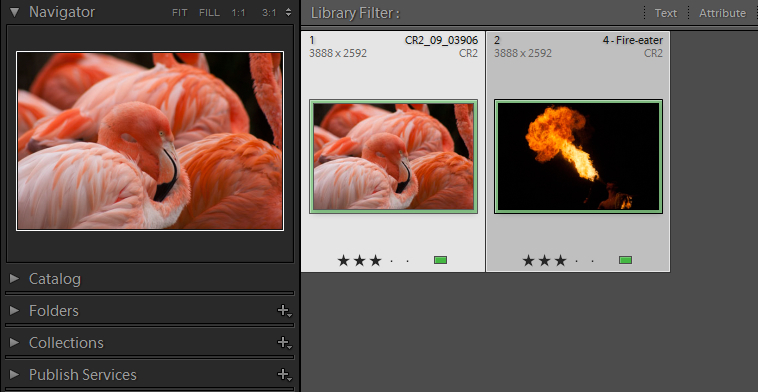Click index number 1 on flamingo cell

pyautogui.click(x=312, y=41)
